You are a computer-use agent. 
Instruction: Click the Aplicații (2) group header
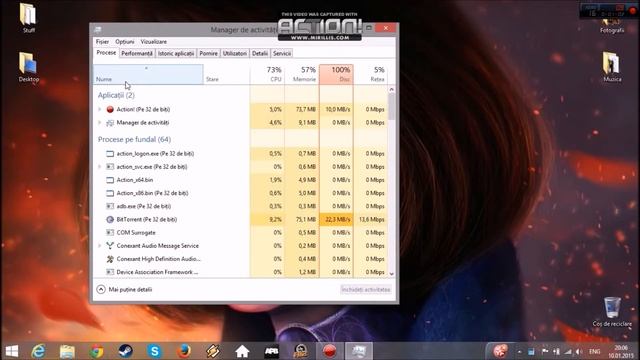[116, 95]
